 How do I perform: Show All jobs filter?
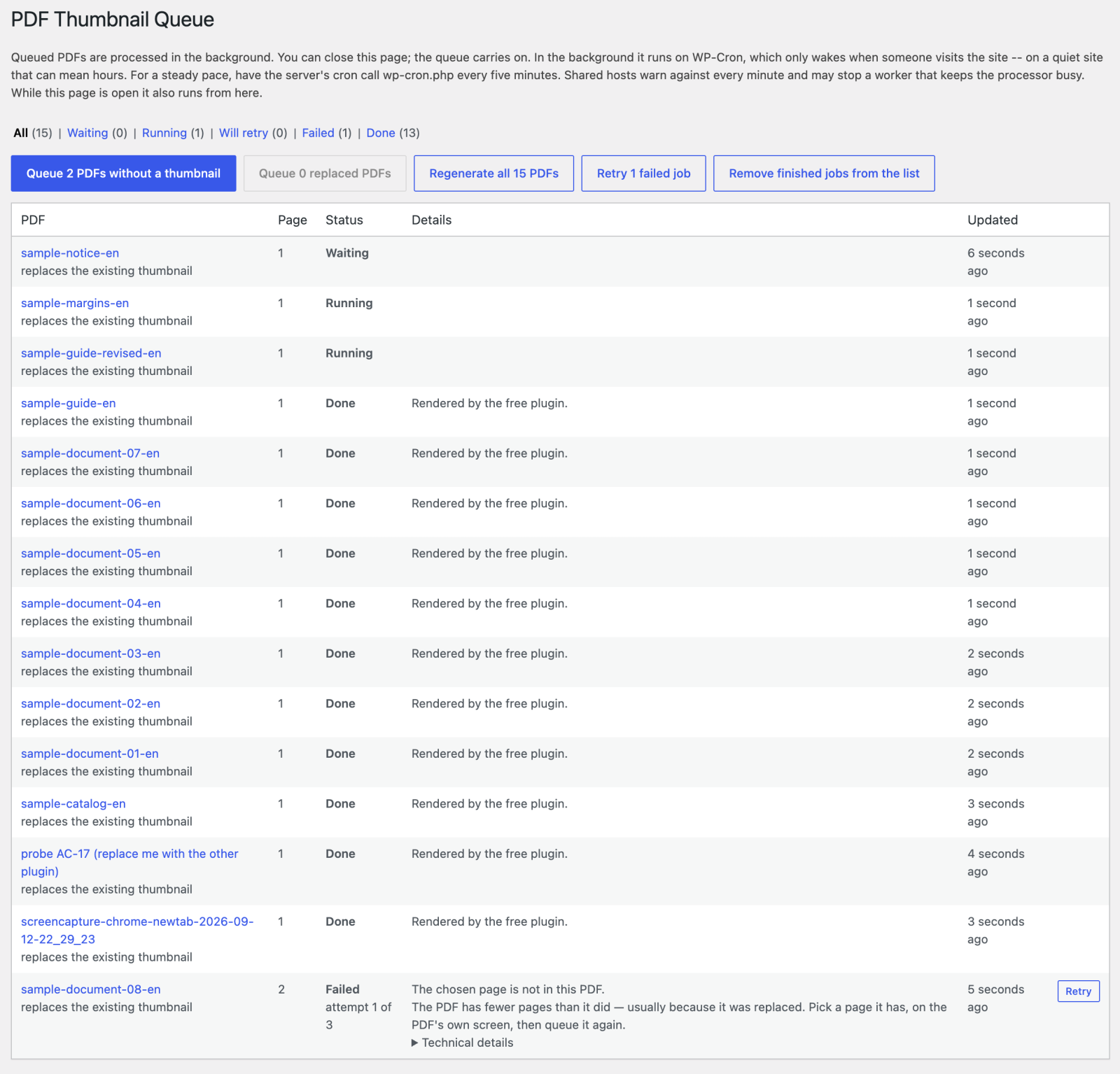coord(21,133)
